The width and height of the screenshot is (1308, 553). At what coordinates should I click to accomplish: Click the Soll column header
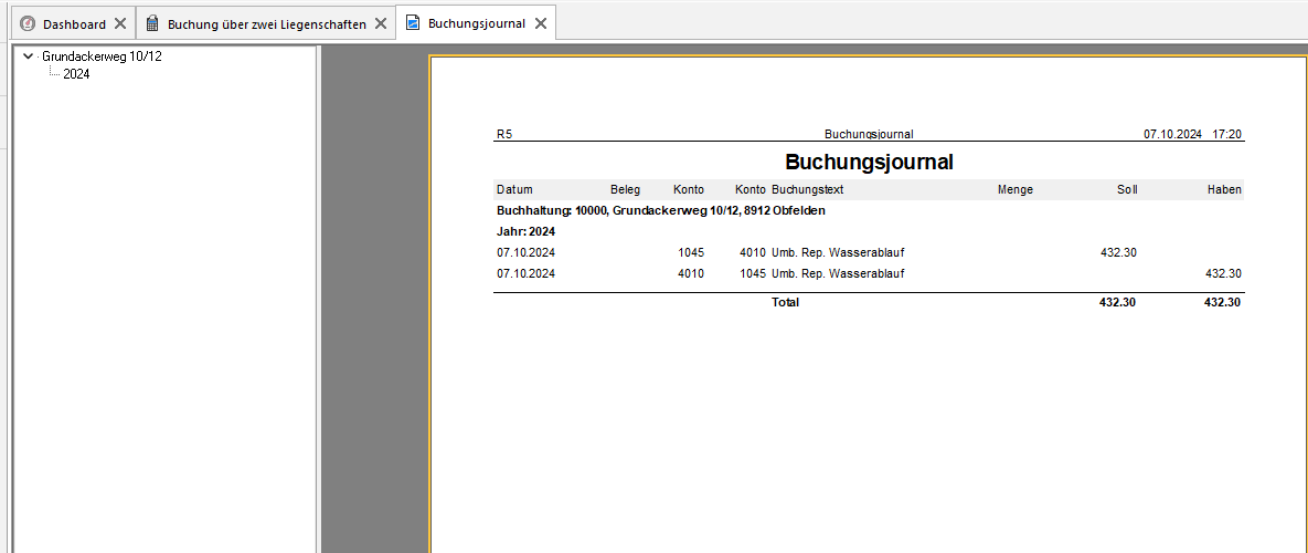click(1127, 190)
